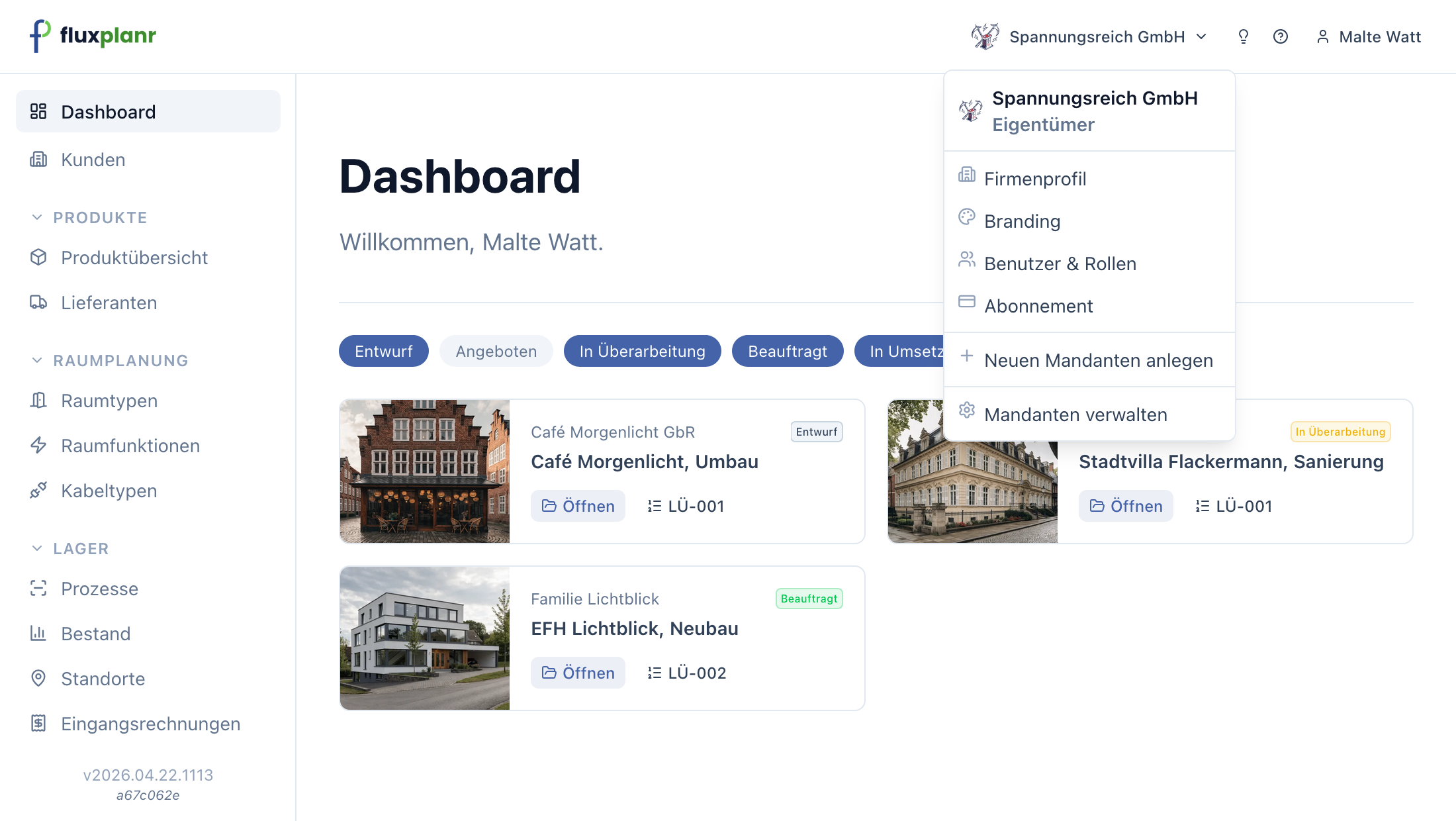
Task: Click the plus icon for Neuen Mandanten
Action: (967, 356)
